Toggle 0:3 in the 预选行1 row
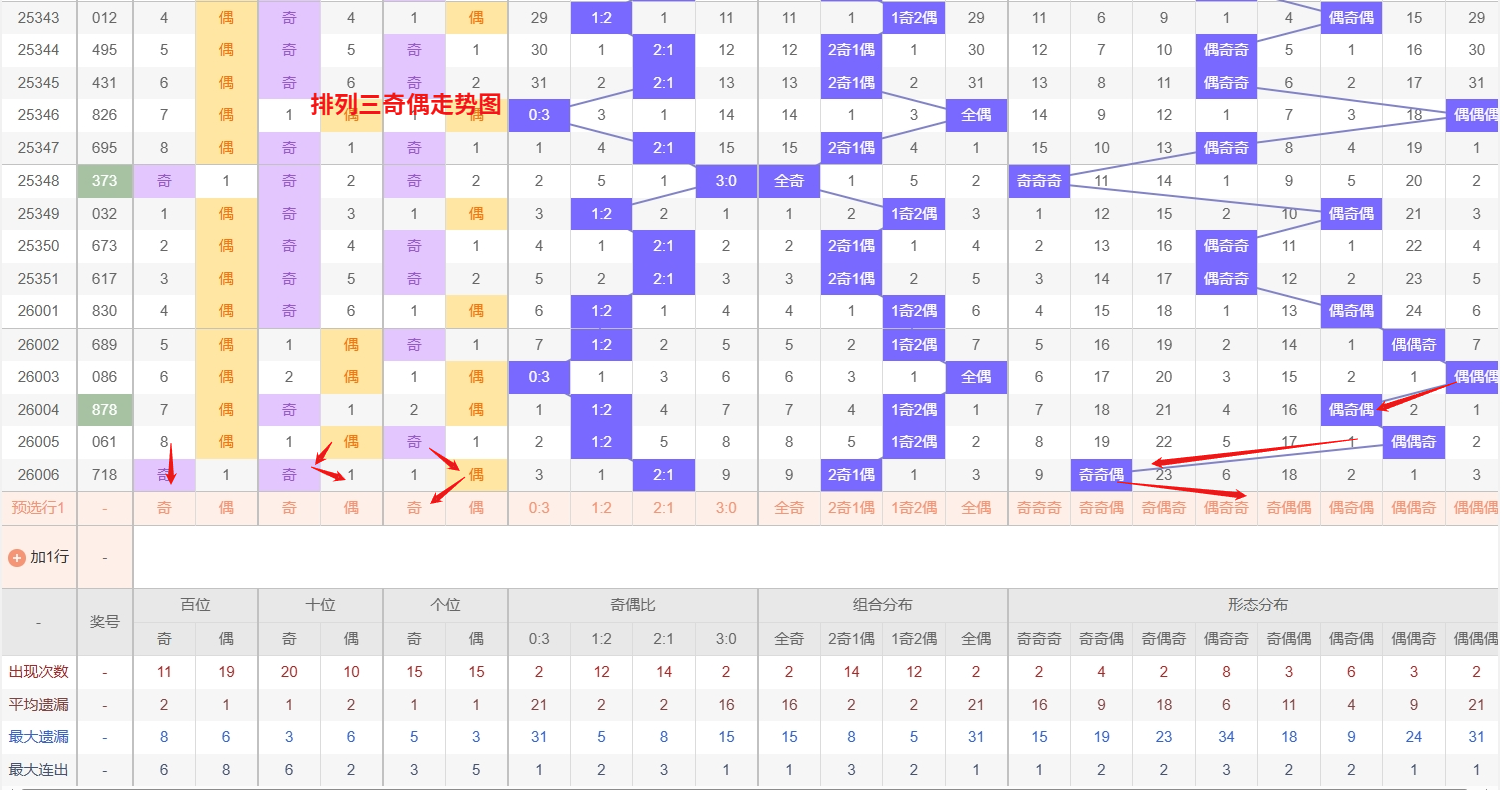Screen dimensions: 1503x790 tap(539, 508)
